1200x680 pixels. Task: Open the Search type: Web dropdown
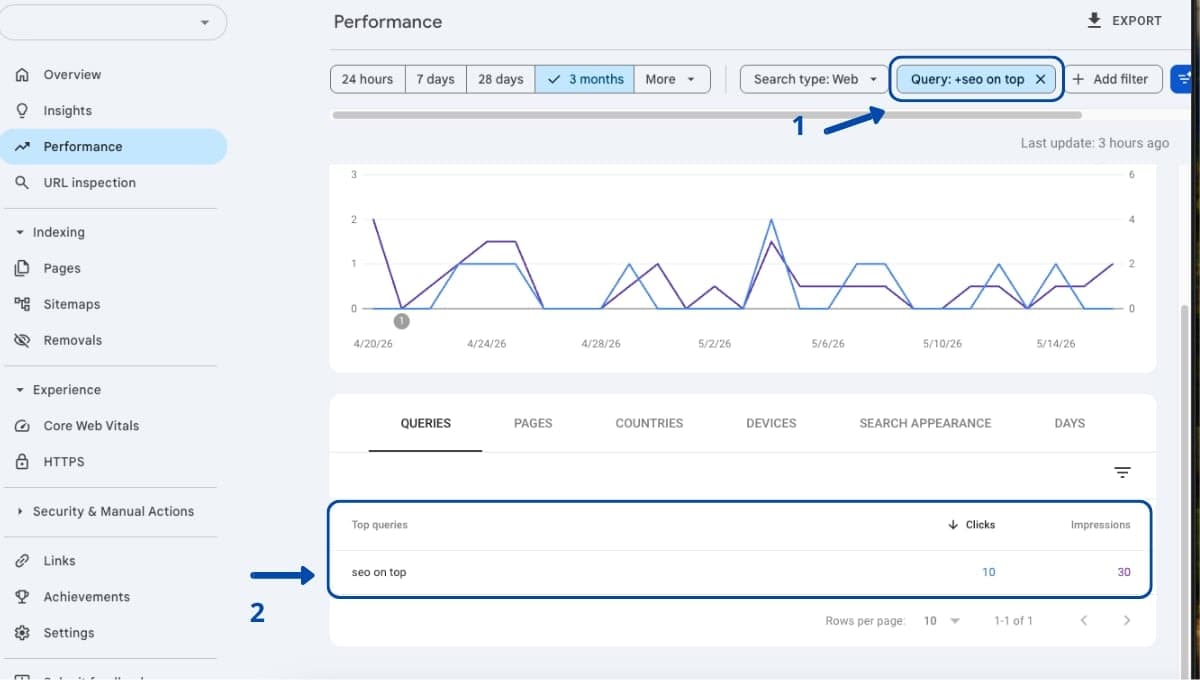pyautogui.click(x=815, y=79)
